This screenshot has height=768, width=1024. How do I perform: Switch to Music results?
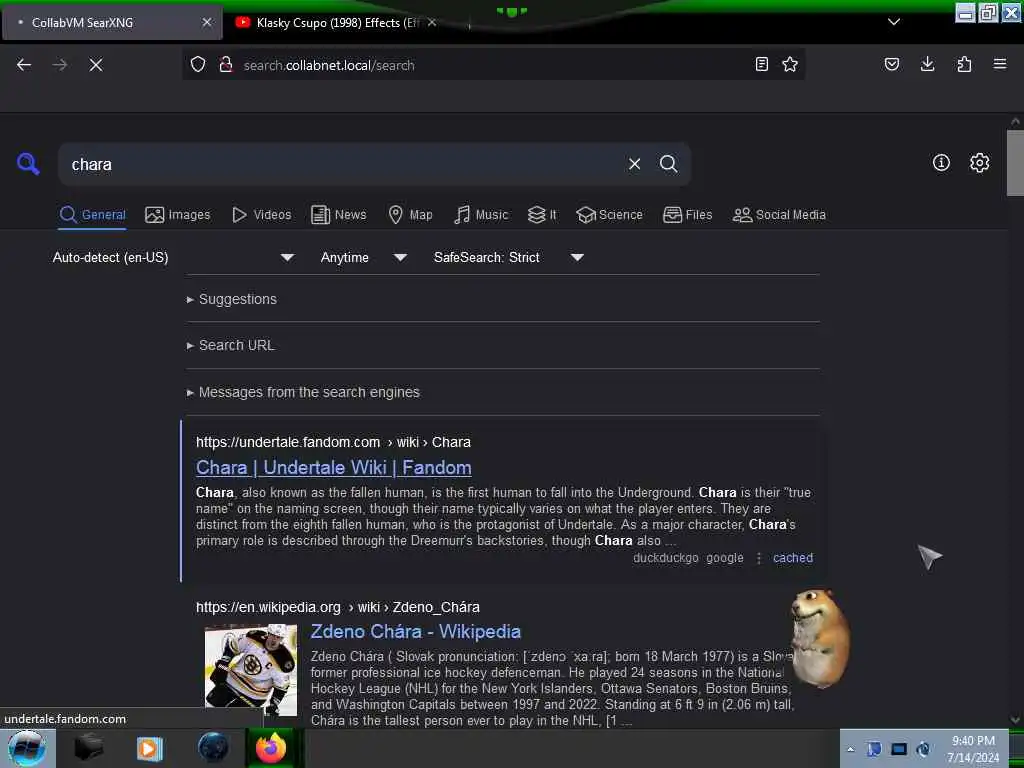481,215
